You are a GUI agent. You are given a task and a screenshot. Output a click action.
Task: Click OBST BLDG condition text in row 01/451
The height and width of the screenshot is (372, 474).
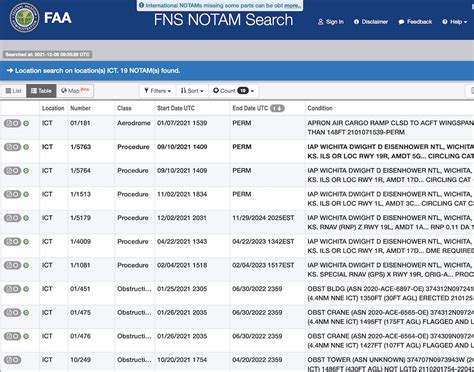[x=390, y=293]
